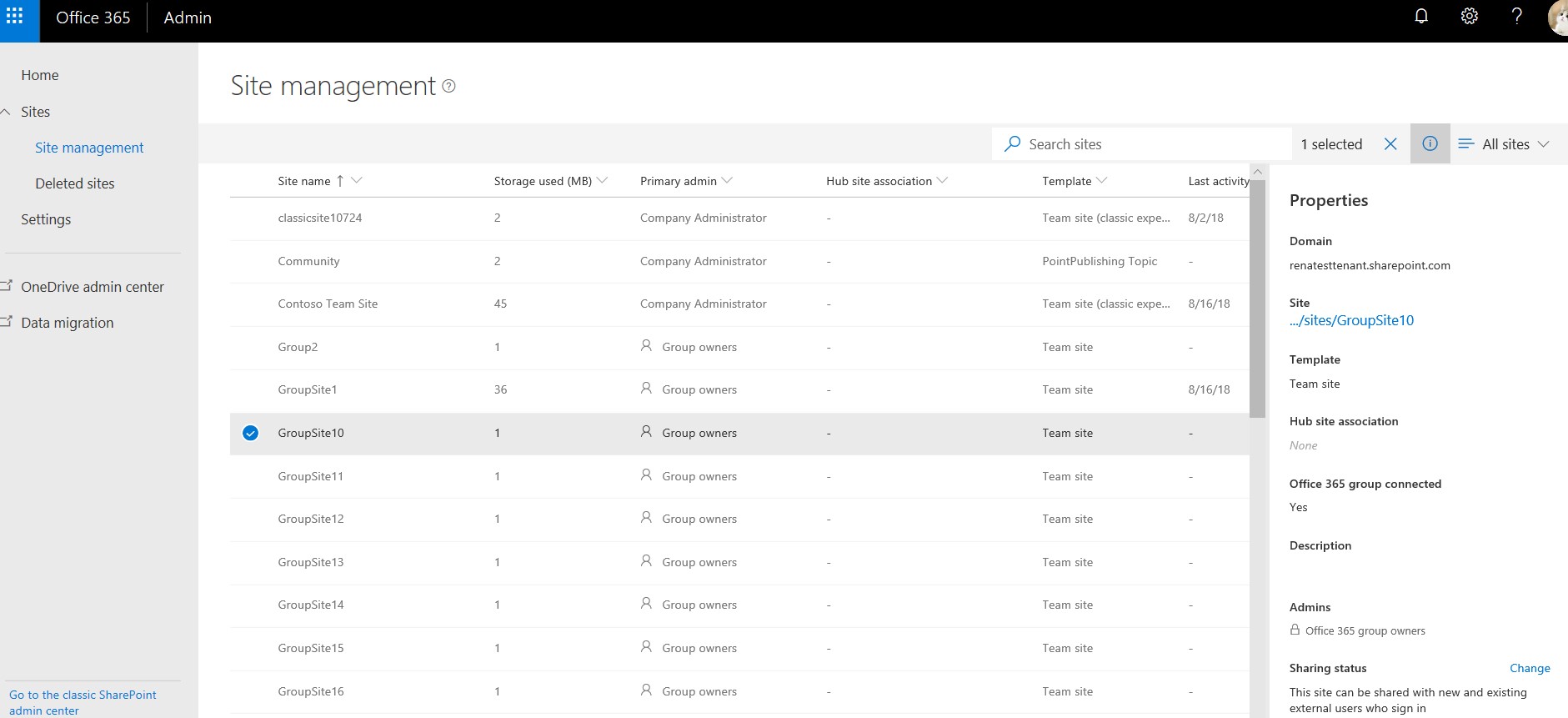Click the sort arrow beside Site name
Screen dimensions: 1568x718
340,181
